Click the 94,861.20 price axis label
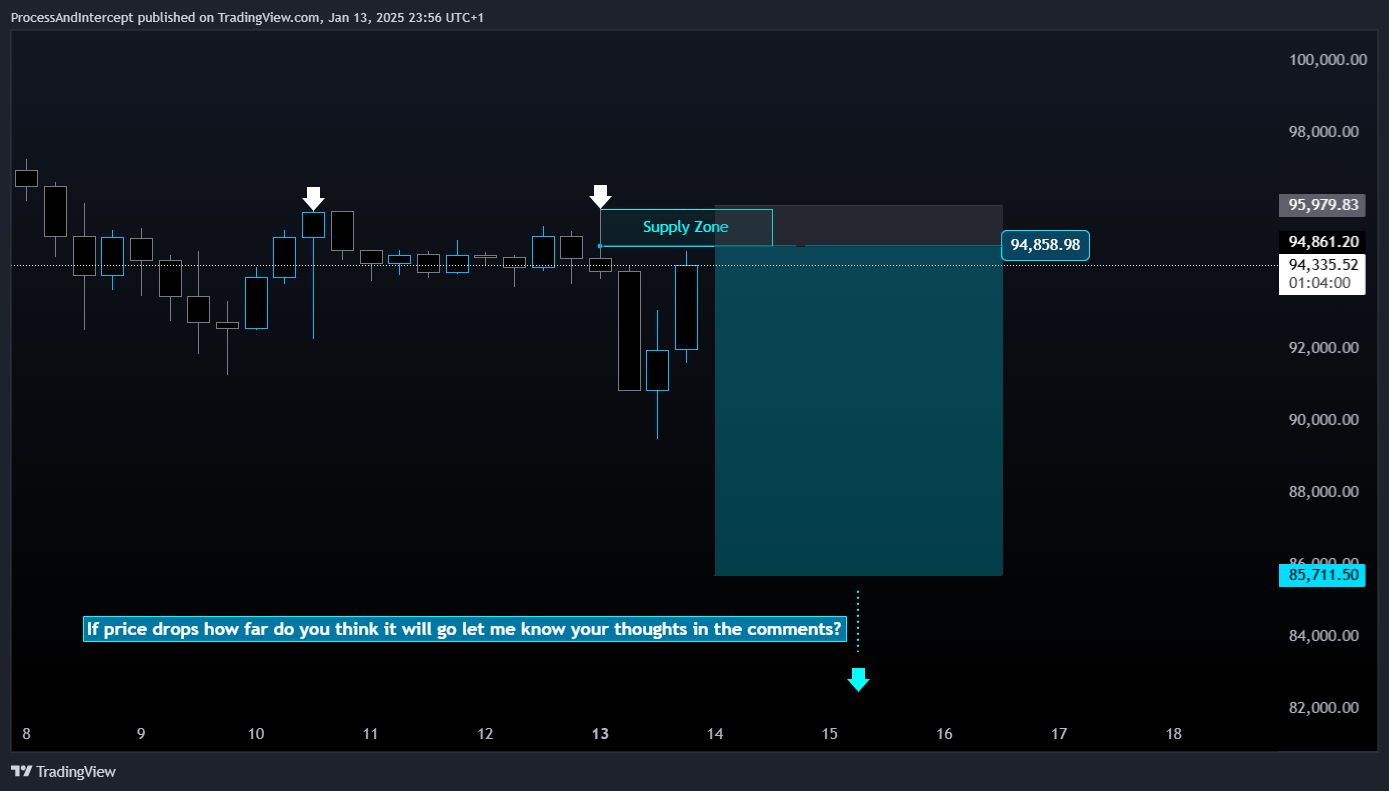The width and height of the screenshot is (1389, 791). pyautogui.click(x=1322, y=241)
